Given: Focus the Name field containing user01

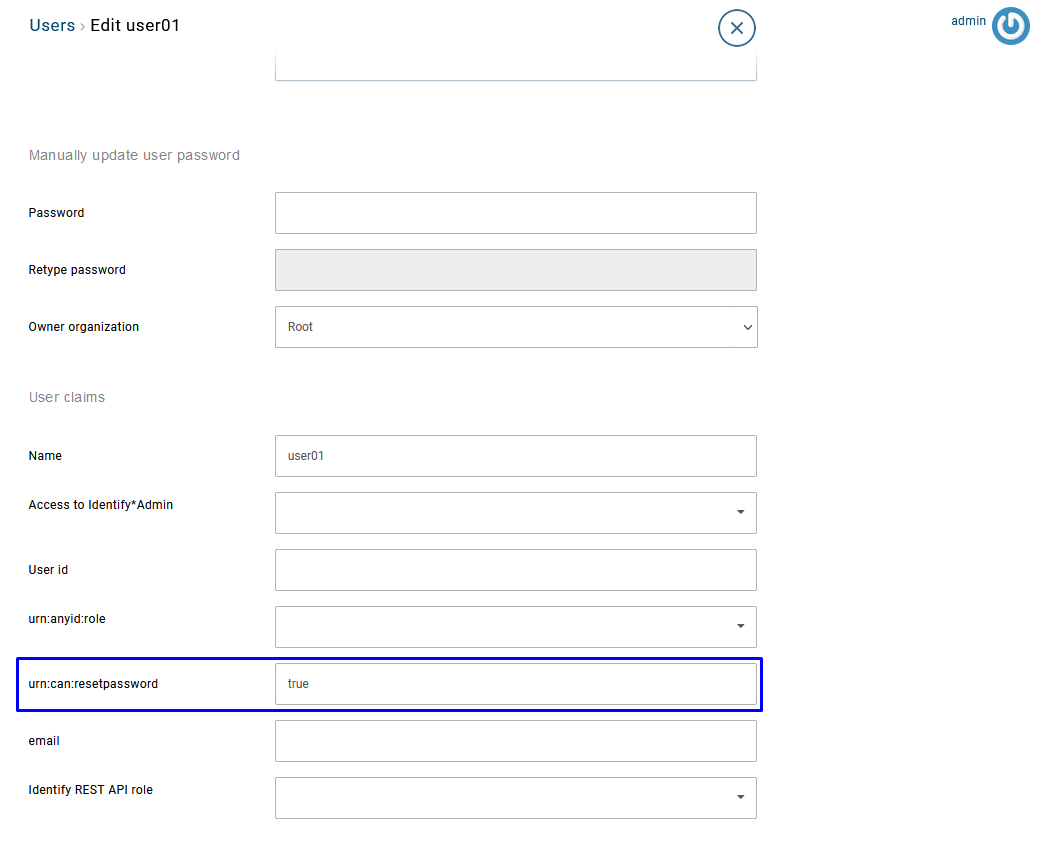Looking at the screenshot, I should point(515,456).
